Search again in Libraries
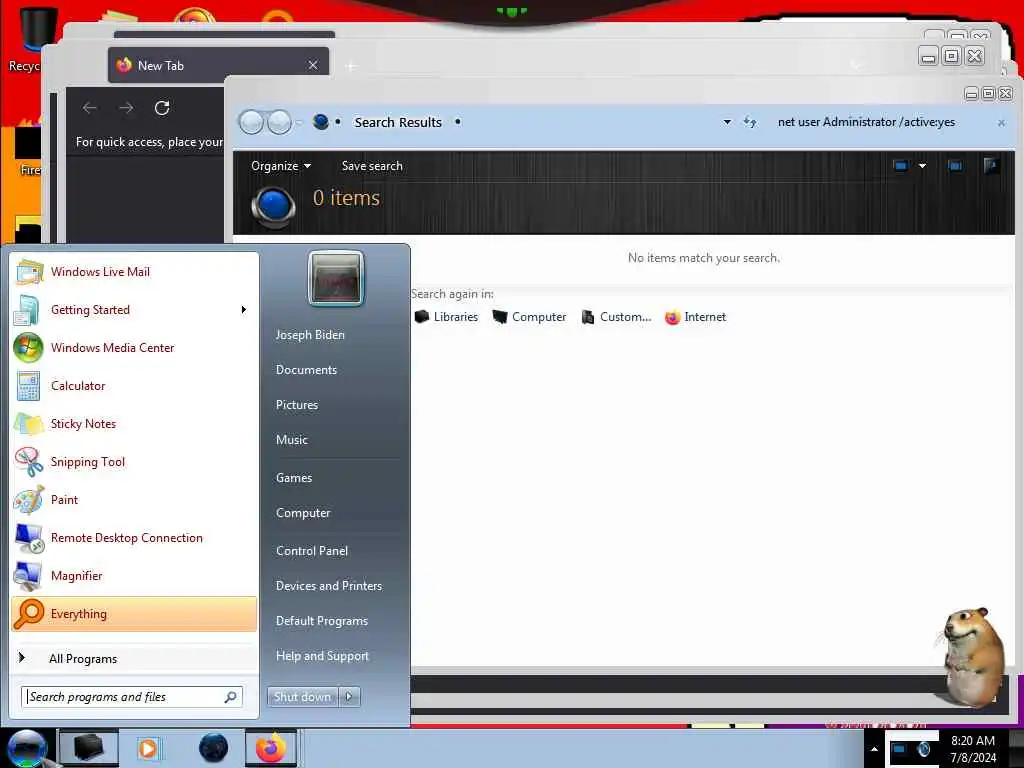Image resolution: width=1024 pixels, height=768 pixels. pos(447,317)
